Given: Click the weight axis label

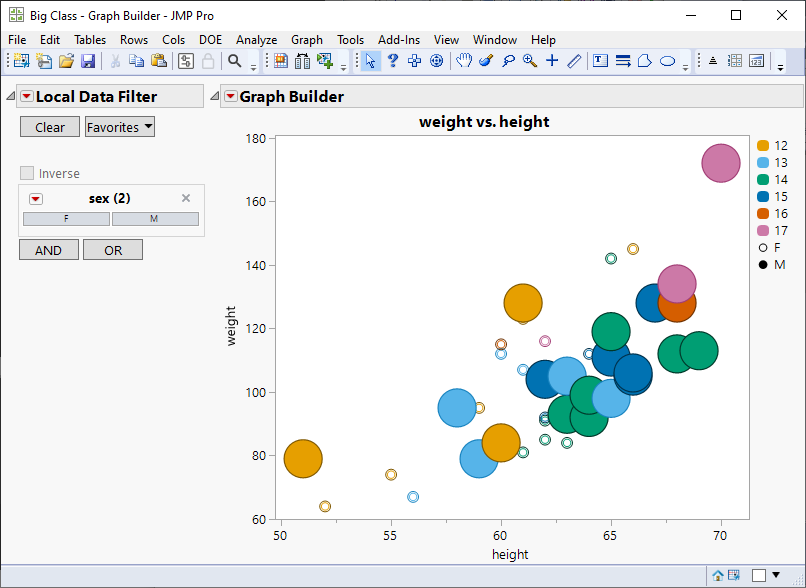Looking at the screenshot, I should point(231,326).
